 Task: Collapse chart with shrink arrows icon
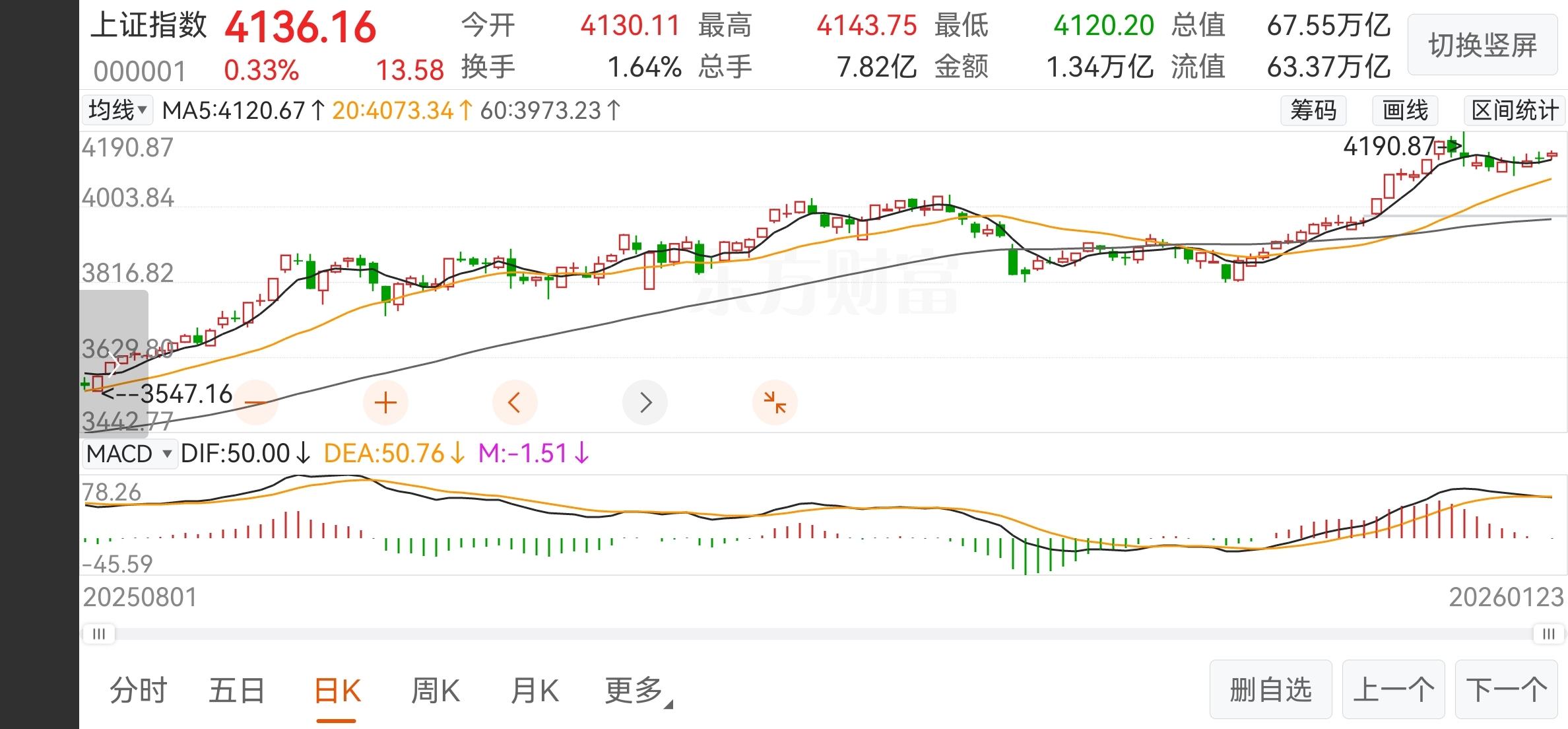[775, 402]
